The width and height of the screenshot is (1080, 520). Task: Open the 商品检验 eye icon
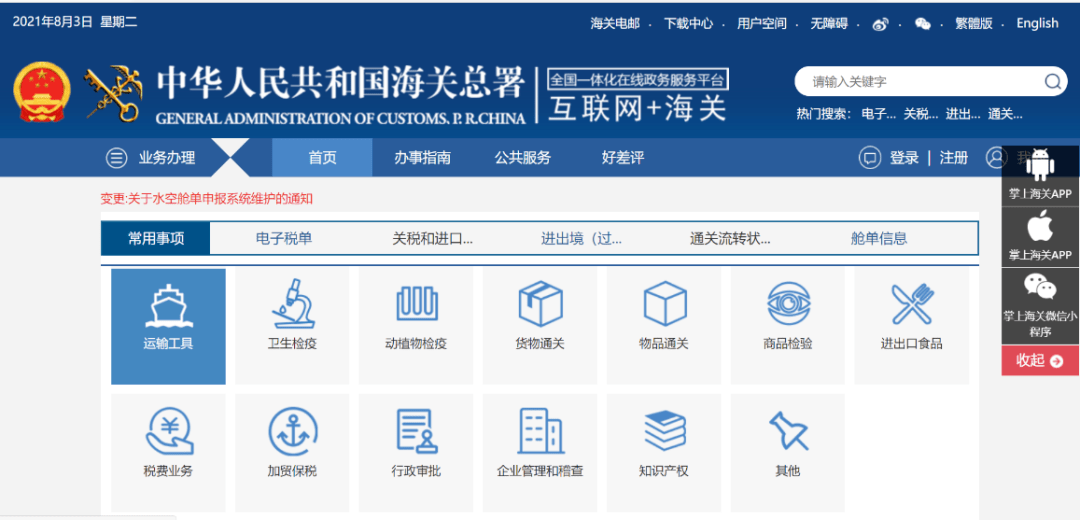pyautogui.click(x=789, y=304)
